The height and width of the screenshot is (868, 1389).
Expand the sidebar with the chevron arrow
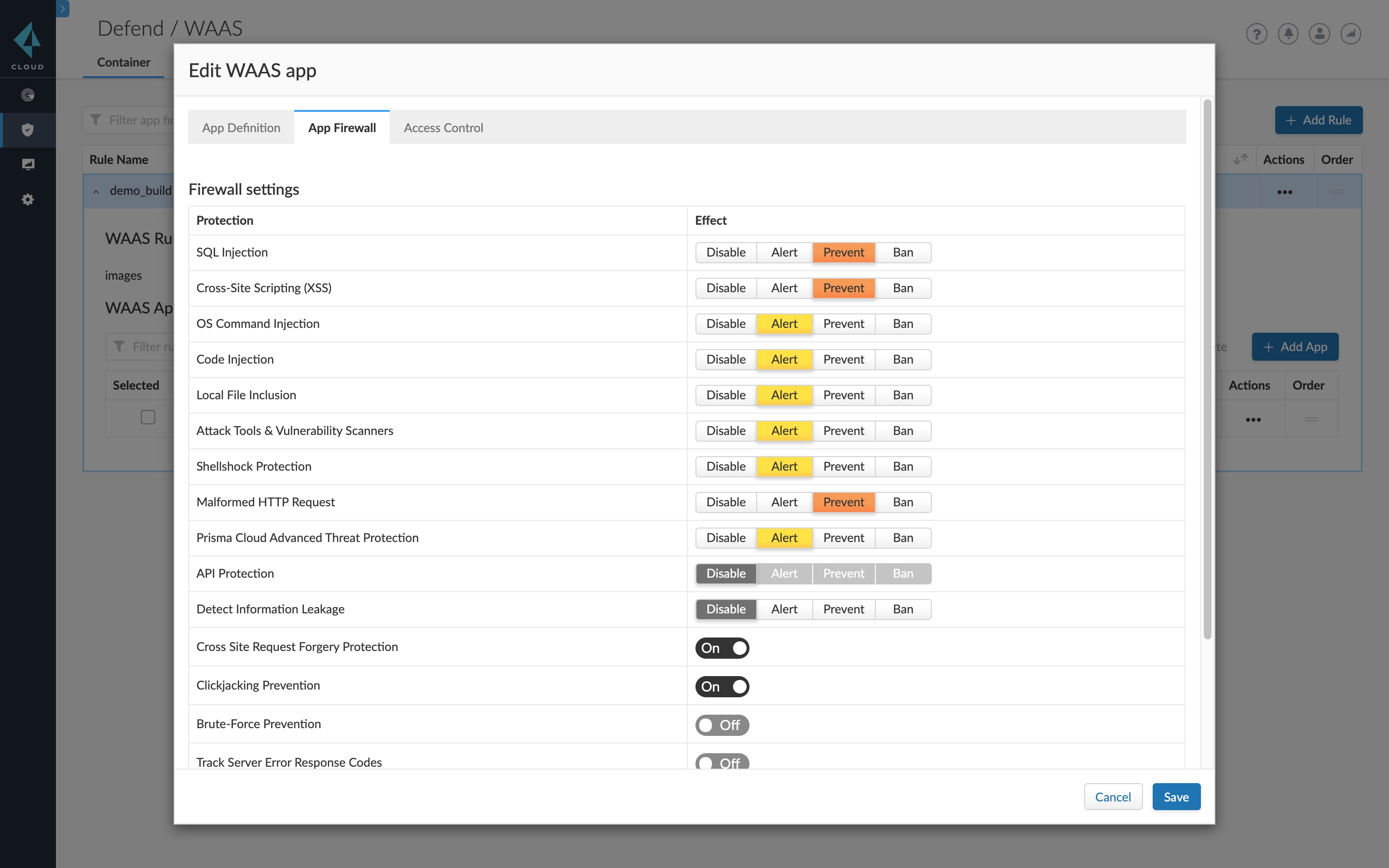click(x=63, y=9)
